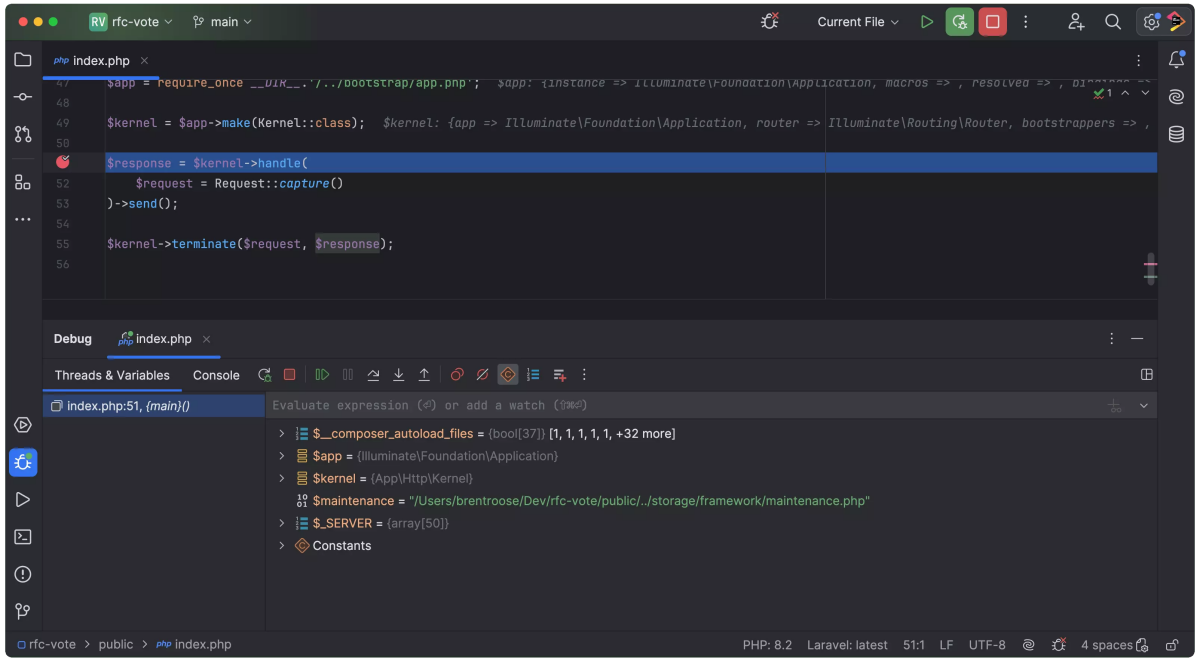This screenshot has height=662, width=1200.
Task: Switch to the Console tab
Action: [216, 375]
